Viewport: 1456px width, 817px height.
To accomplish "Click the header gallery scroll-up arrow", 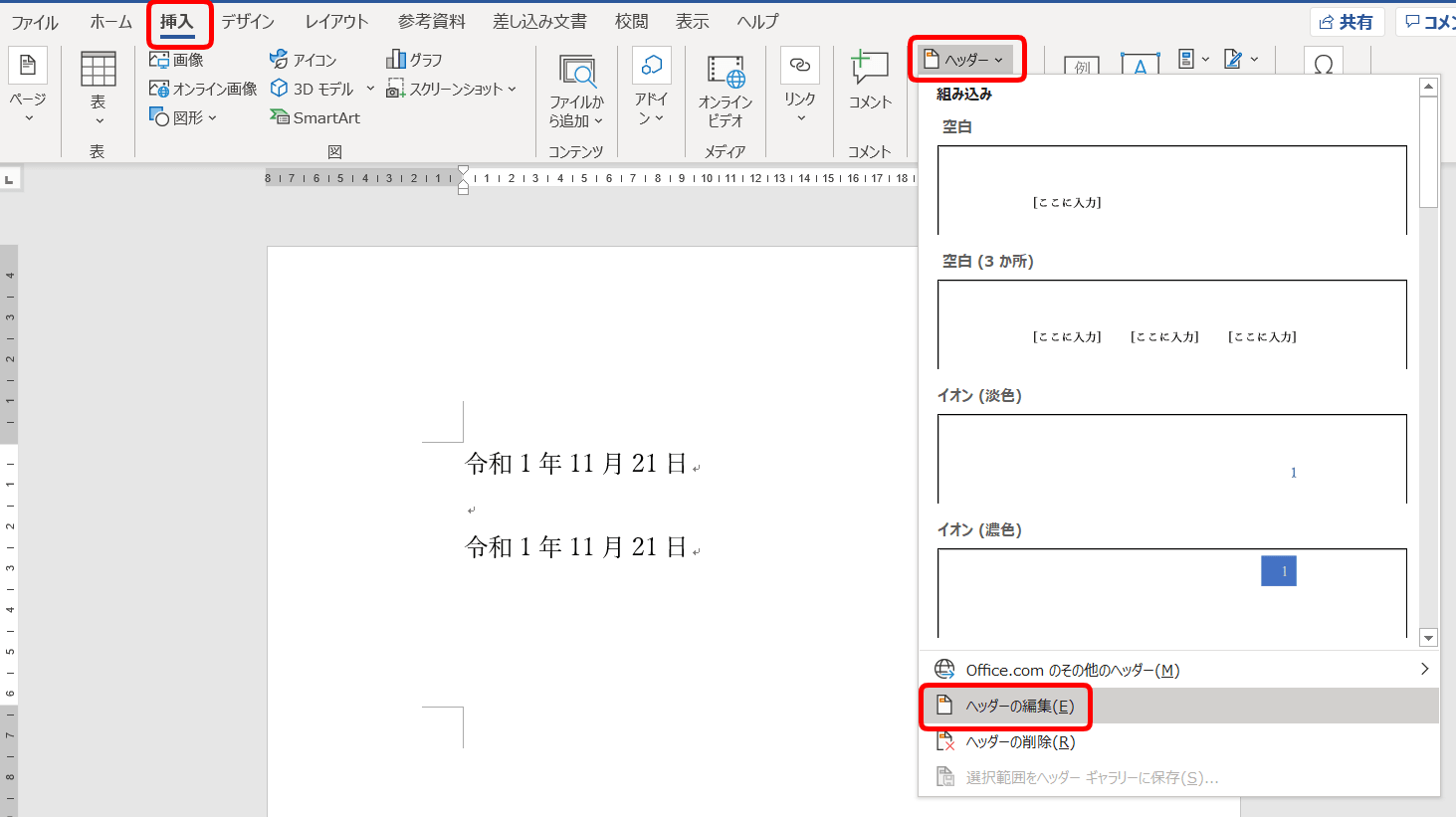I will tap(1429, 88).
